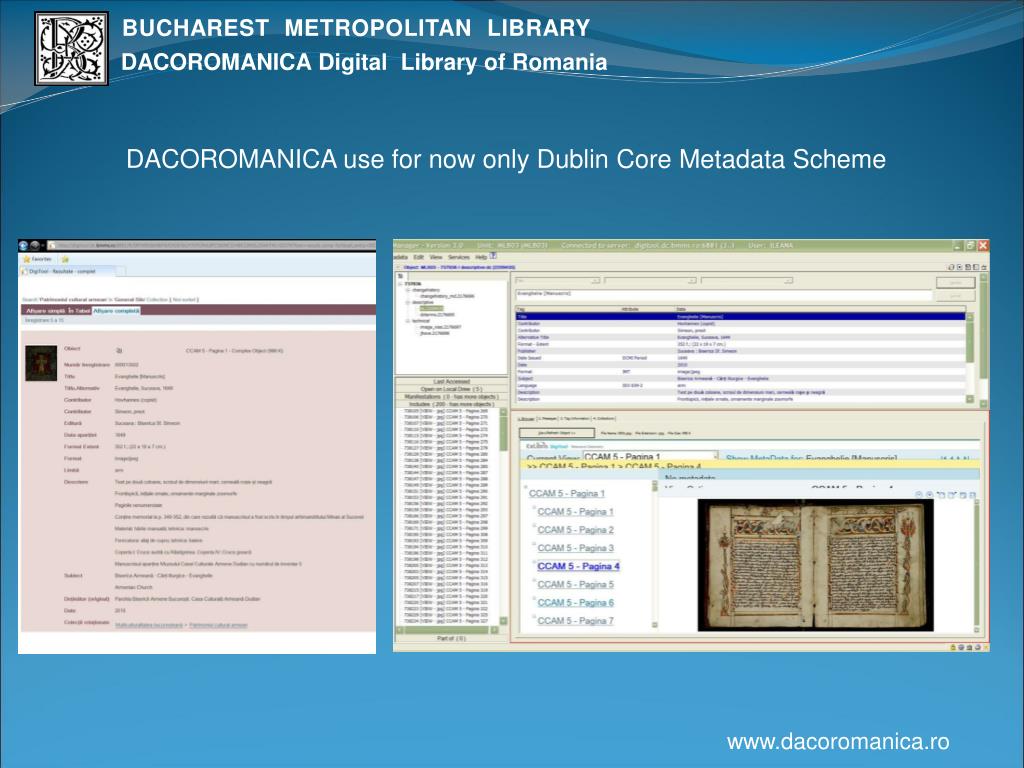The image size is (1024, 768).
Task: Click the metadata table scroll-up arrow
Action: coord(970,317)
